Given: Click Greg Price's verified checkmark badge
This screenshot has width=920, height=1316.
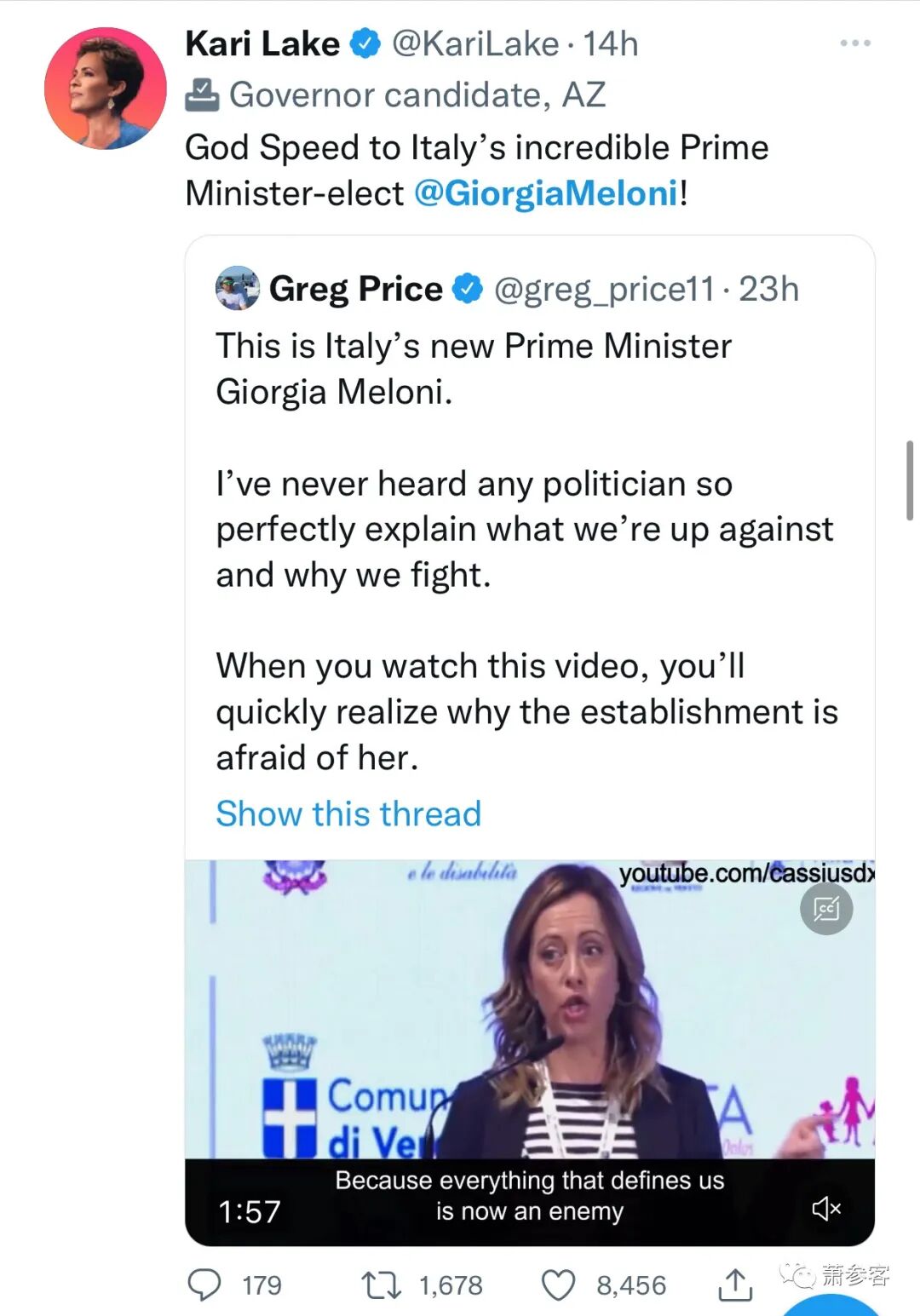Looking at the screenshot, I should (x=467, y=289).
